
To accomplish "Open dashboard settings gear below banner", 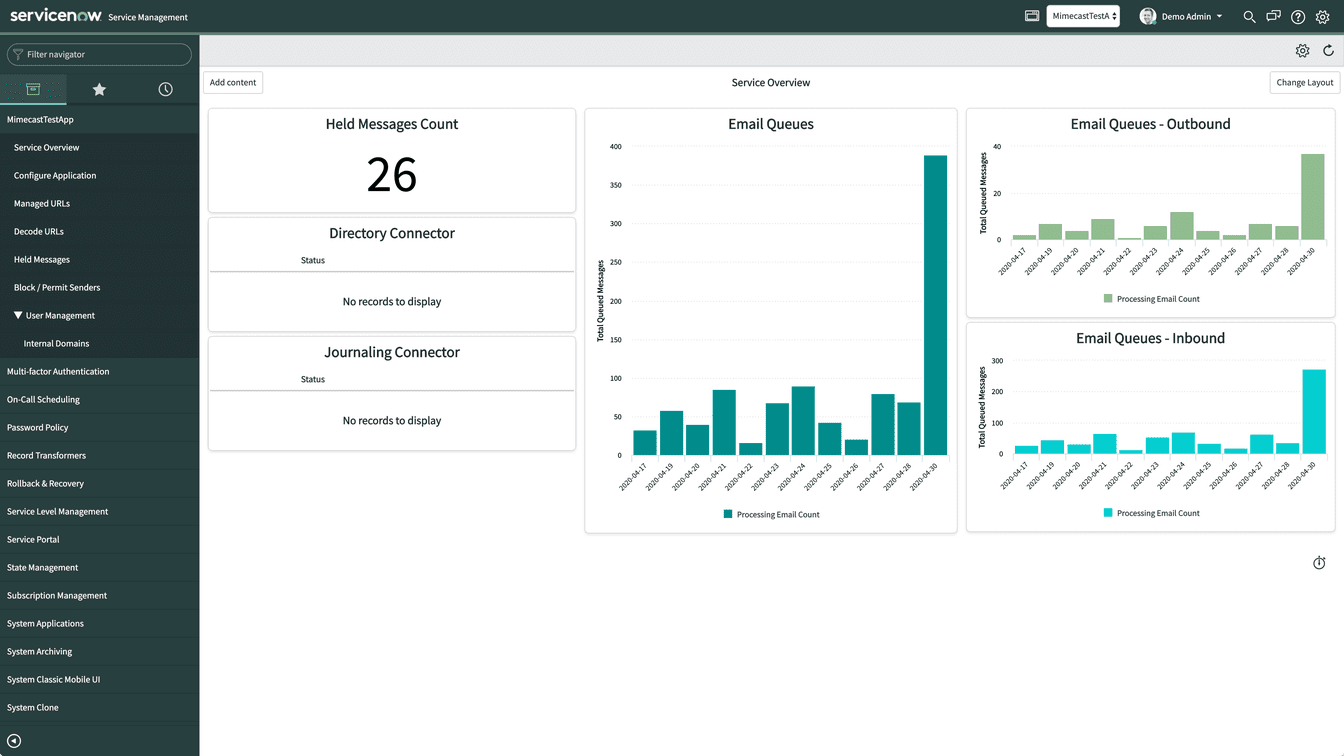I will [1302, 51].
